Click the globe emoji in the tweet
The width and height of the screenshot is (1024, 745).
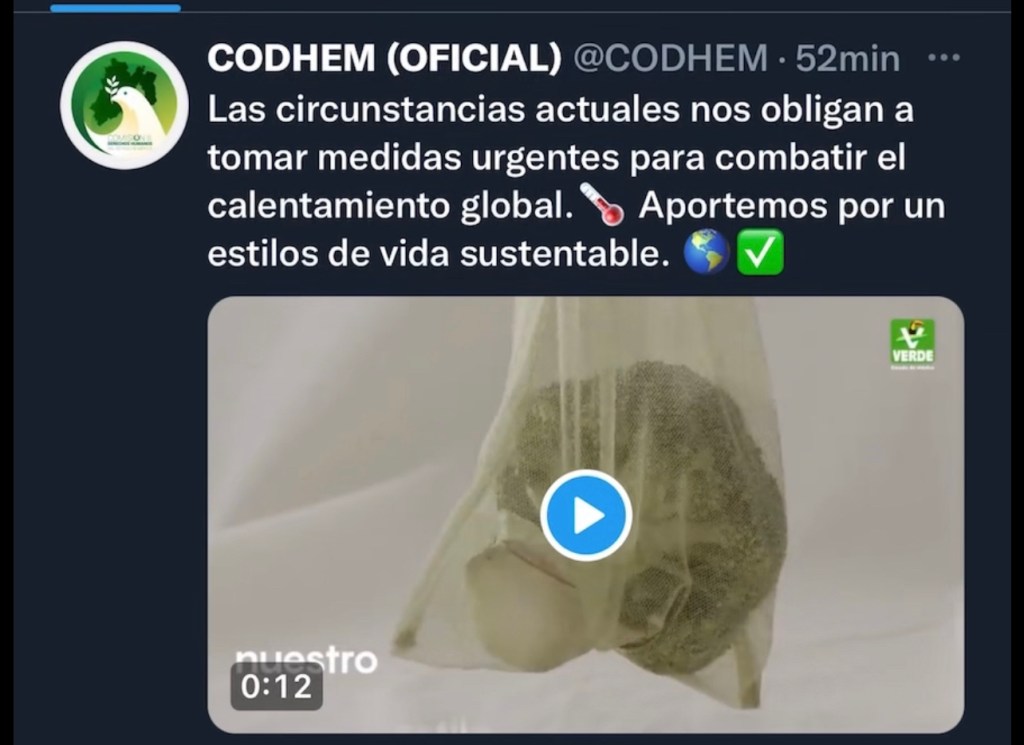(x=705, y=253)
